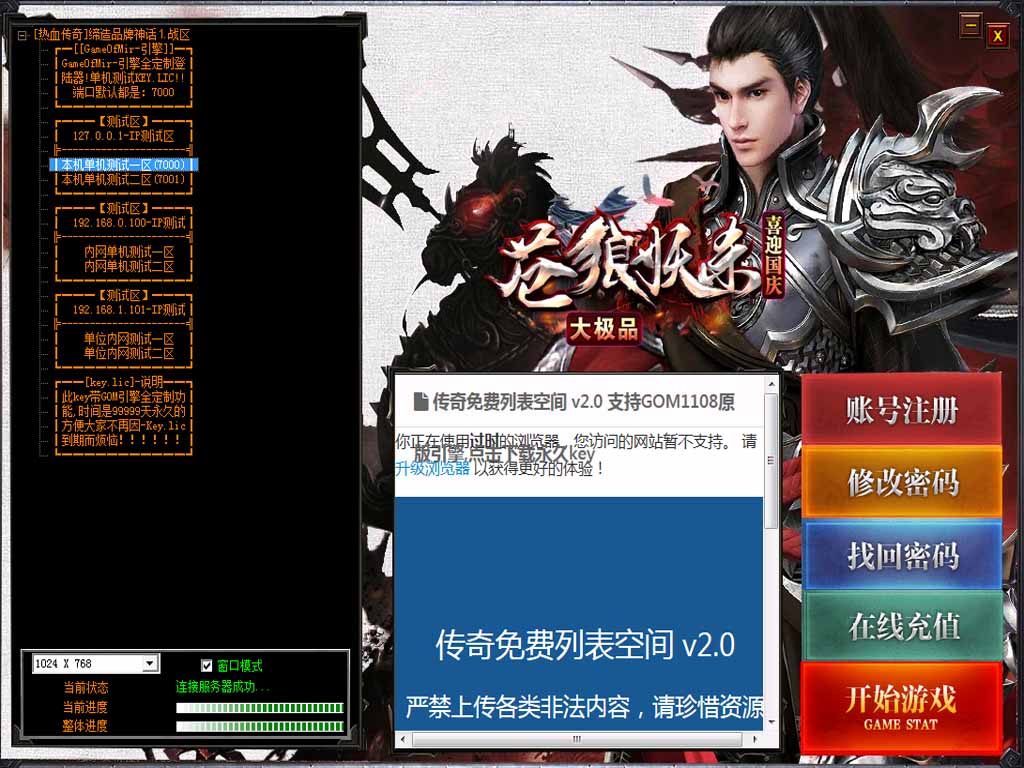Click the web panel horizontal scrollbar right arrow
Image resolution: width=1024 pixels, height=768 pixels.
pos(756,739)
